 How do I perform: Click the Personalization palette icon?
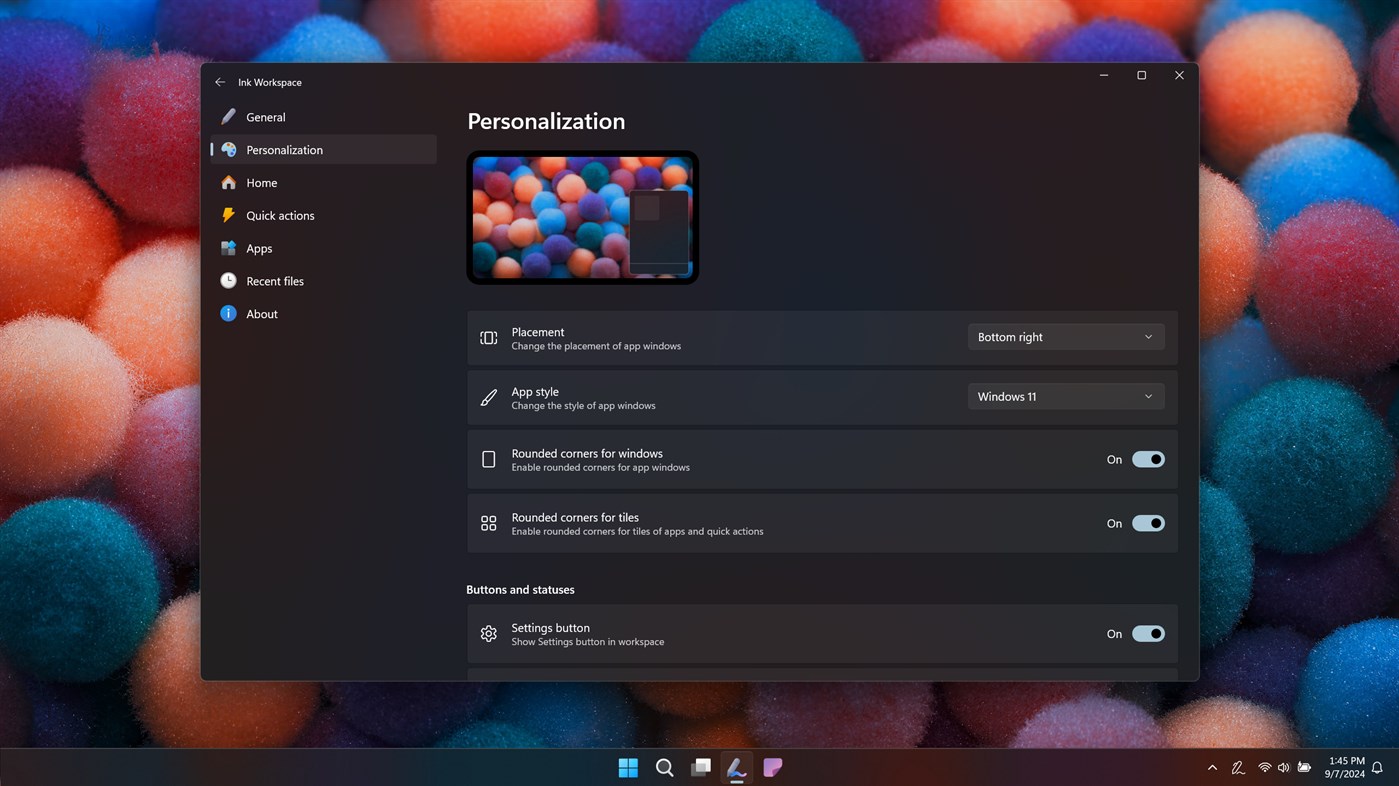pos(229,150)
